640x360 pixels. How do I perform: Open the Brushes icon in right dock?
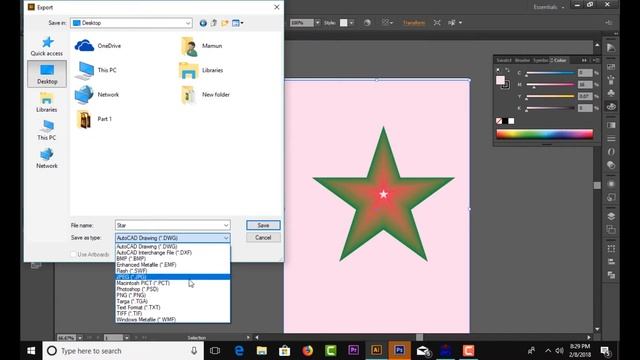point(611,79)
